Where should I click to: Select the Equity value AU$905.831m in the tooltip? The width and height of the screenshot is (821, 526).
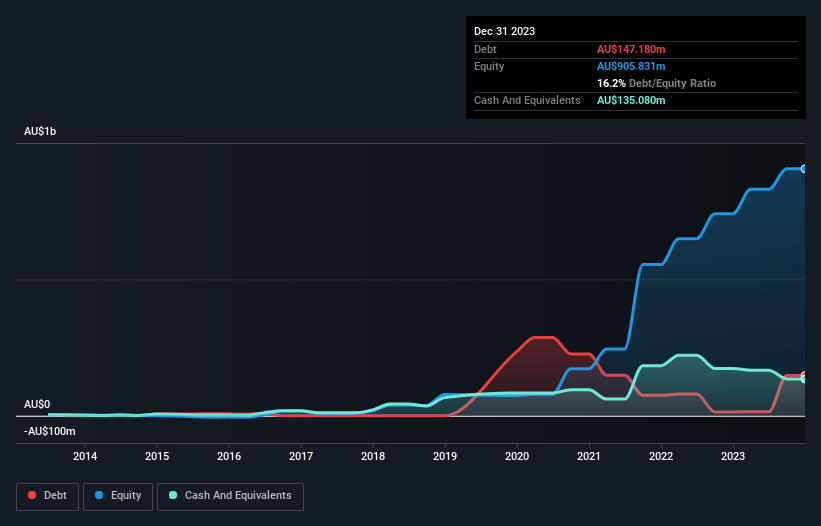[631, 66]
